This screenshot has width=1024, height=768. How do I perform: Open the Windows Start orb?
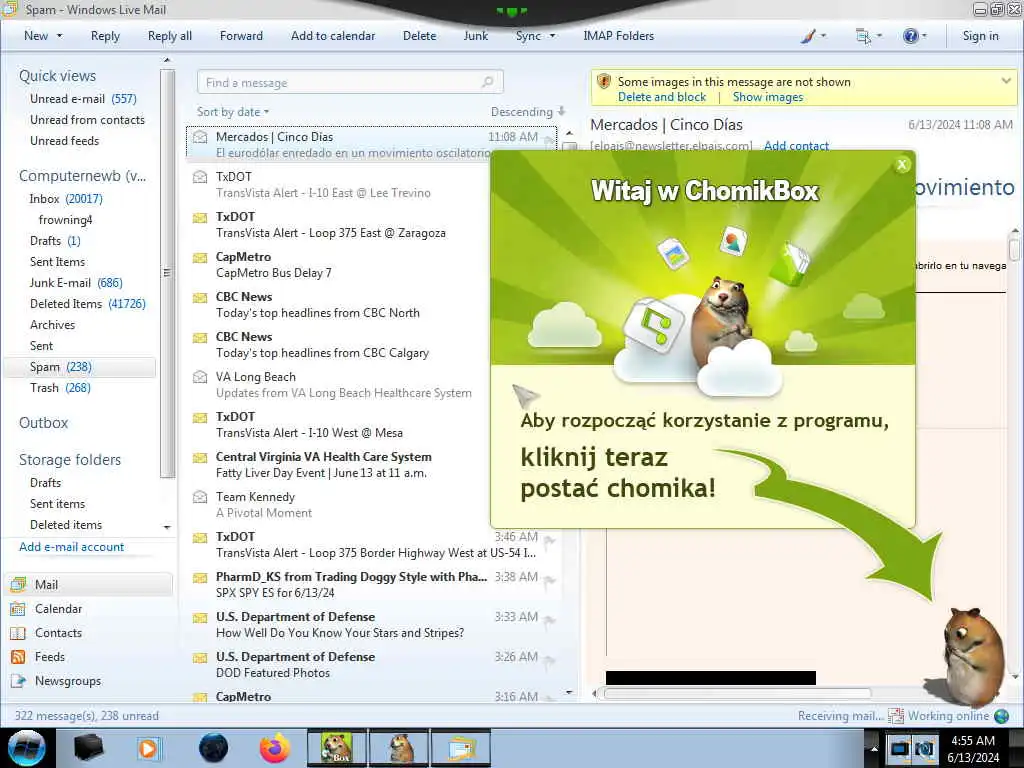26,748
